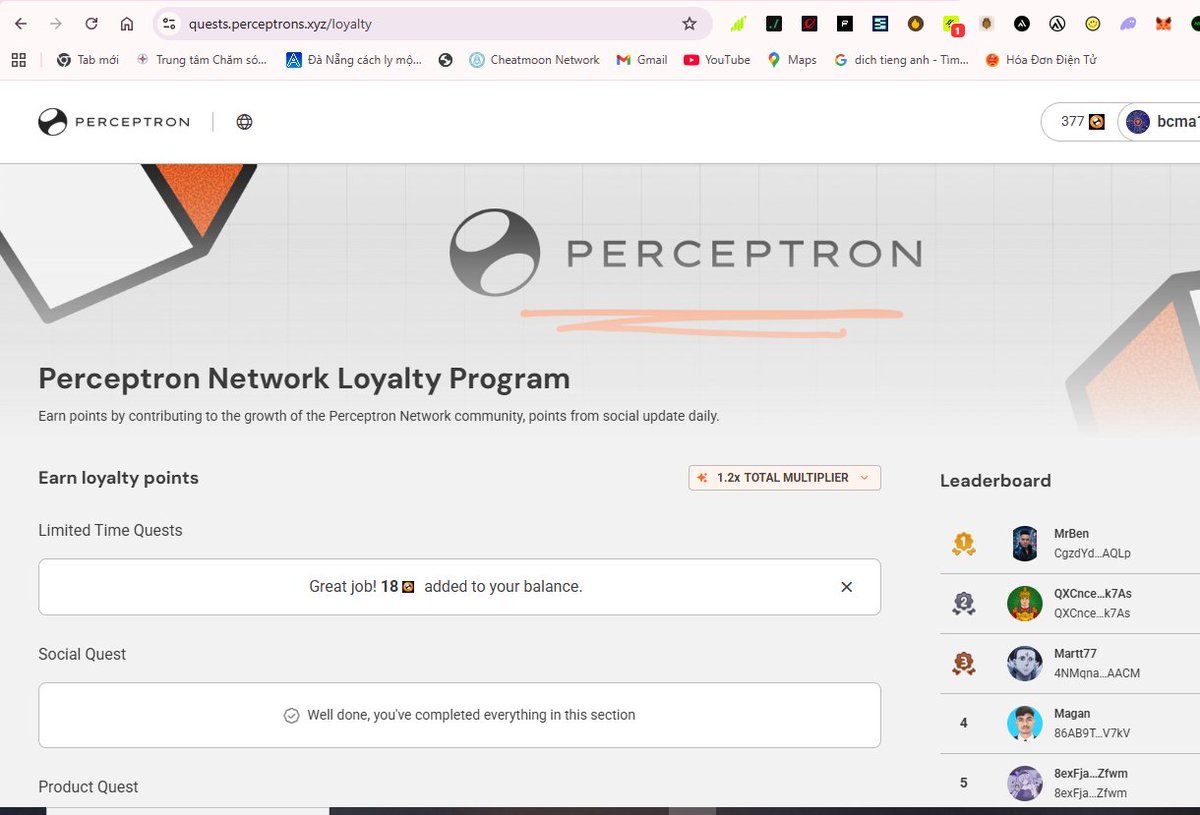Open the white circle A outline extension
The image size is (1200, 815).
(1057, 23)
